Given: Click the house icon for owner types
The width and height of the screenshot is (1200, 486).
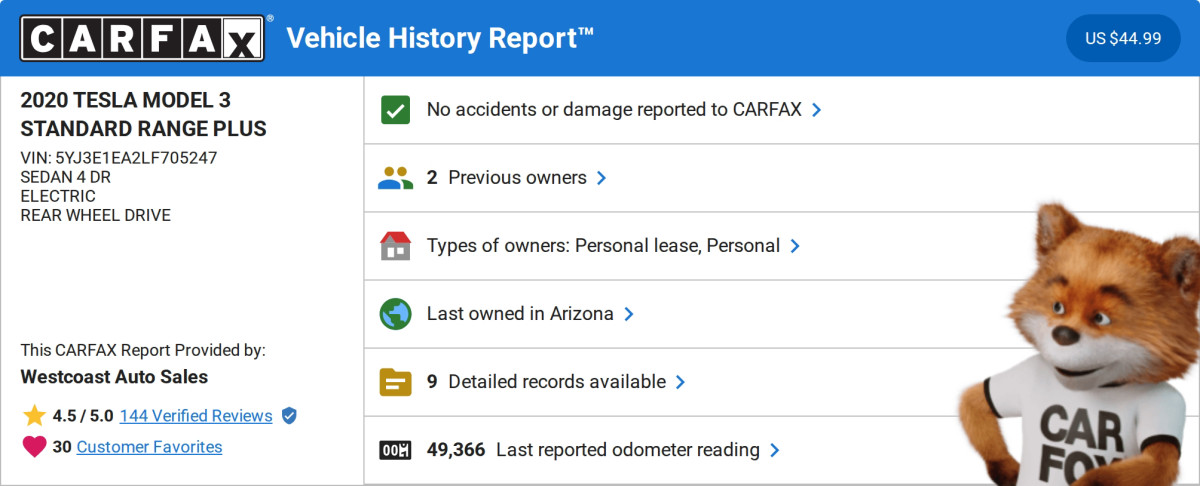Looking at the screenshot, I should coord(396,246).
